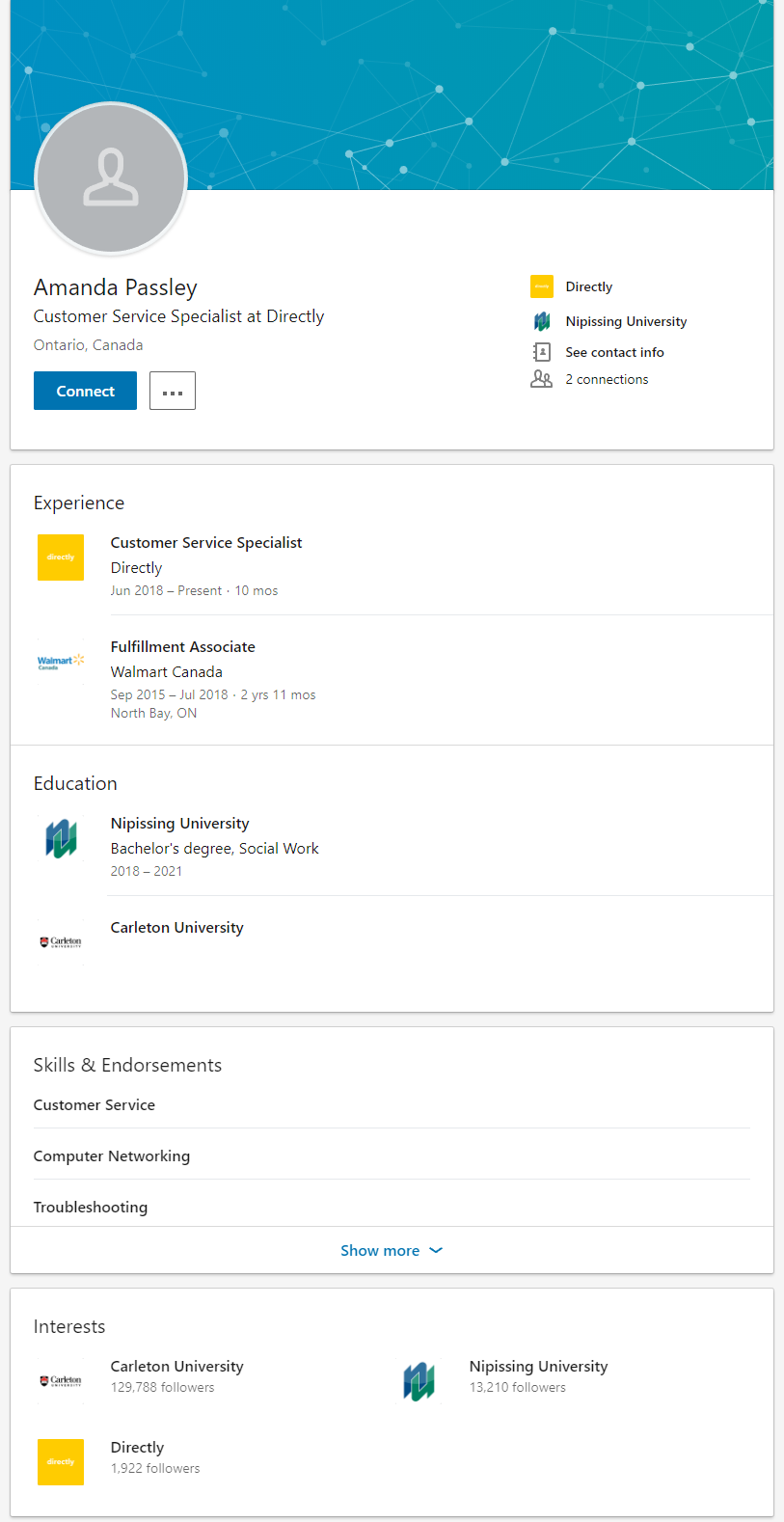Open the Nipissing University logo in Interests
Viewport: 784px width, 1522px height.
tap(419, 1381)
